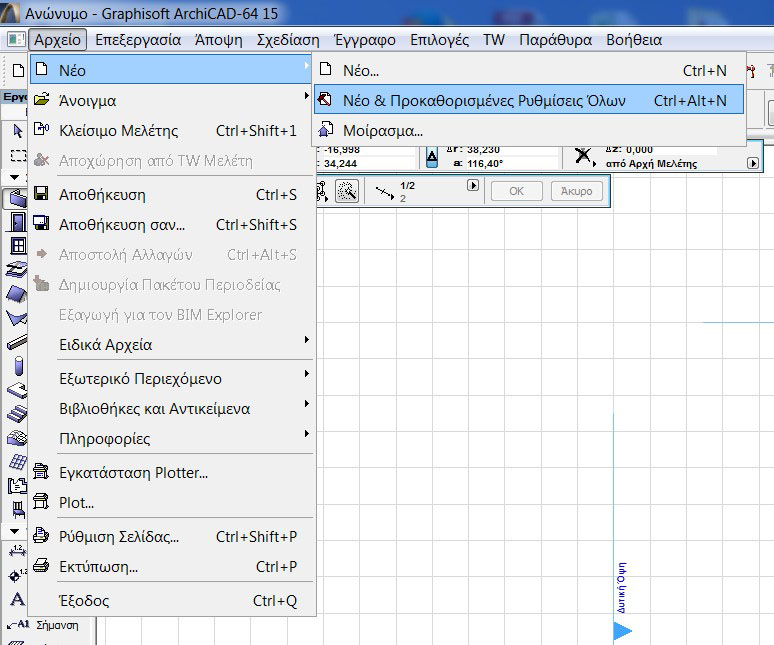
Task: Select the Text tool in toolbox
Action: (17, 600)
